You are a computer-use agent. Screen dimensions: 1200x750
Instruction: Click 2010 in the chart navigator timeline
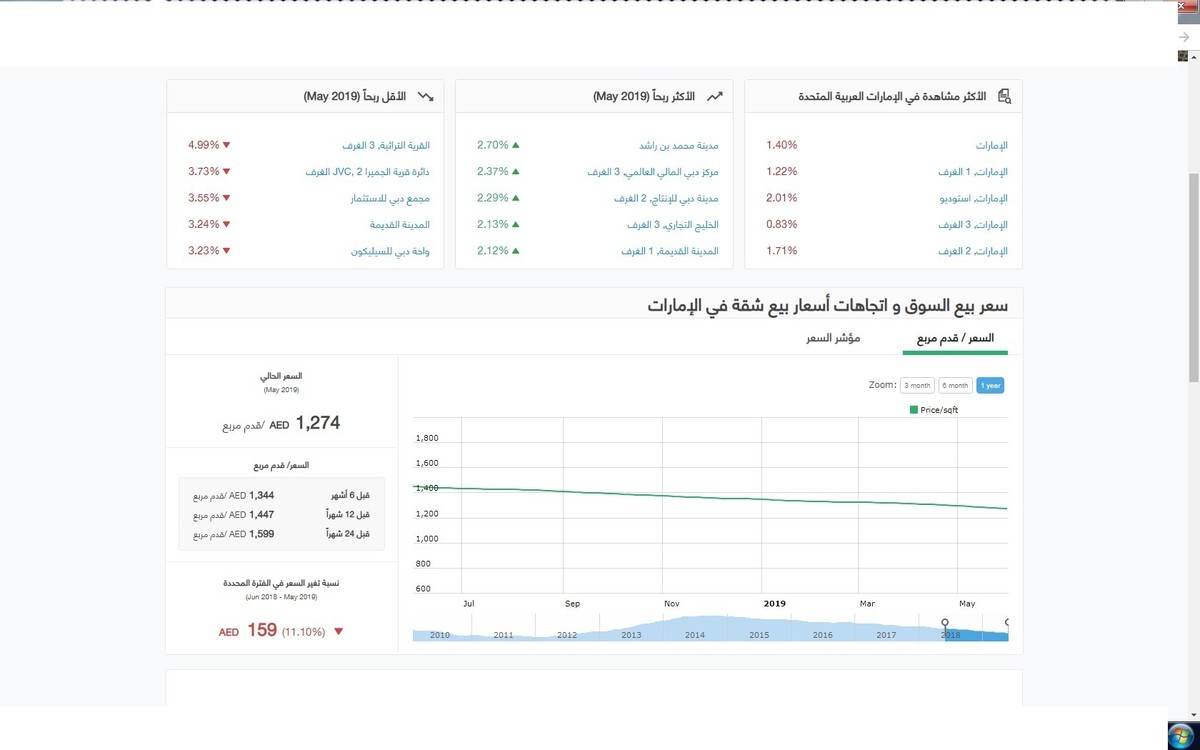click(439, 635)
